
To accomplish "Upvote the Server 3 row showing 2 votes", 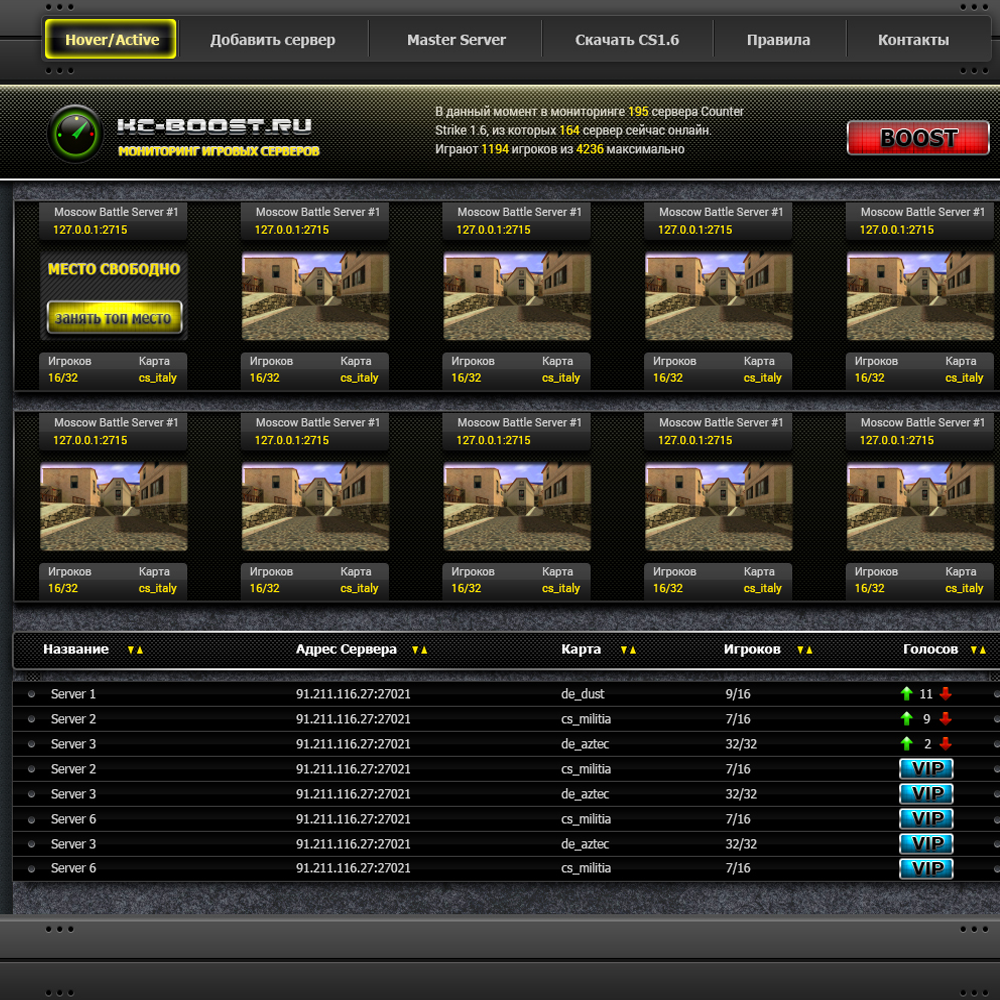I will click(906, 744).
